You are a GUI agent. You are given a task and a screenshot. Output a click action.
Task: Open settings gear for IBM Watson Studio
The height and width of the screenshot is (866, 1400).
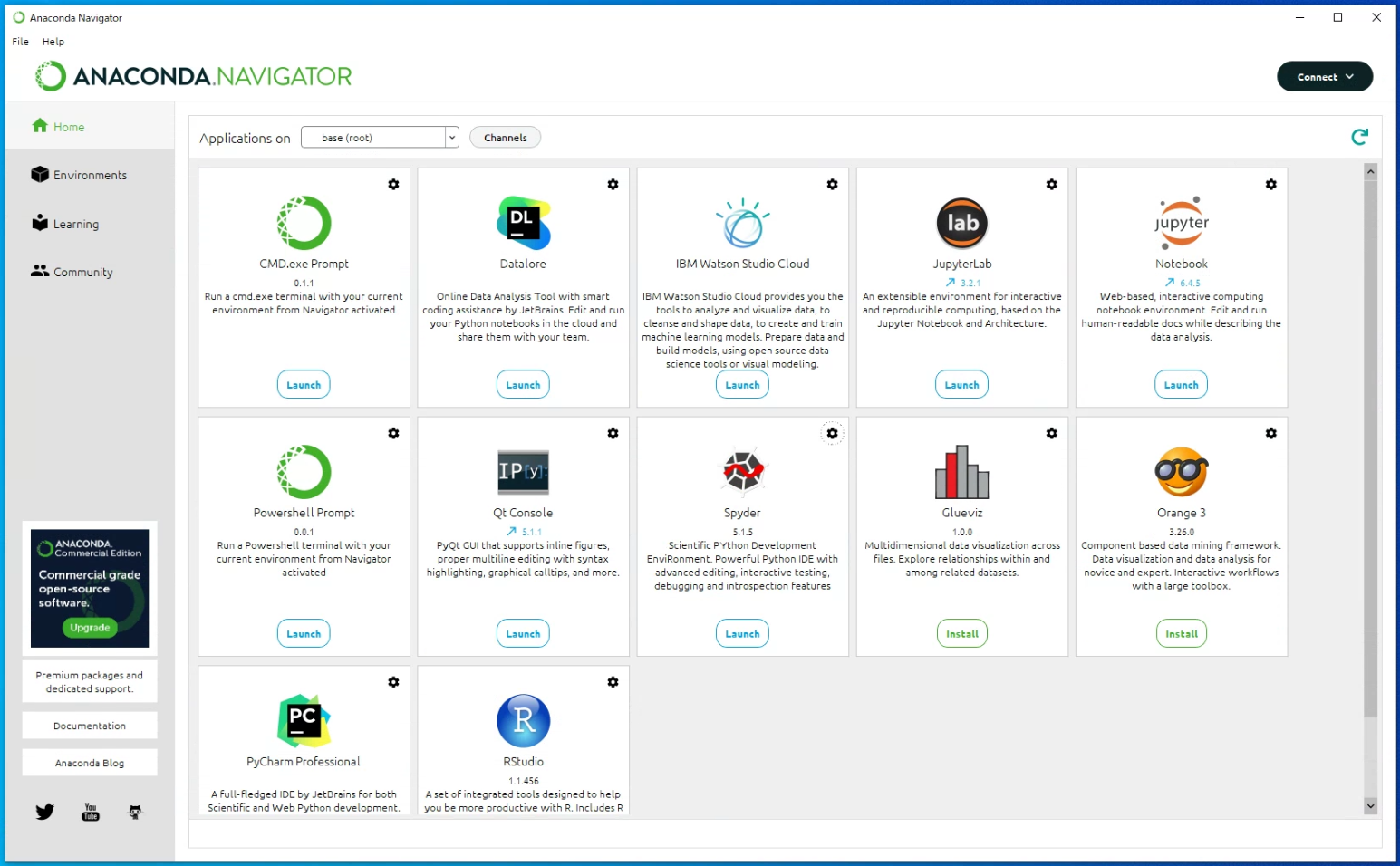pyautogui.click(x=832, y=184)
